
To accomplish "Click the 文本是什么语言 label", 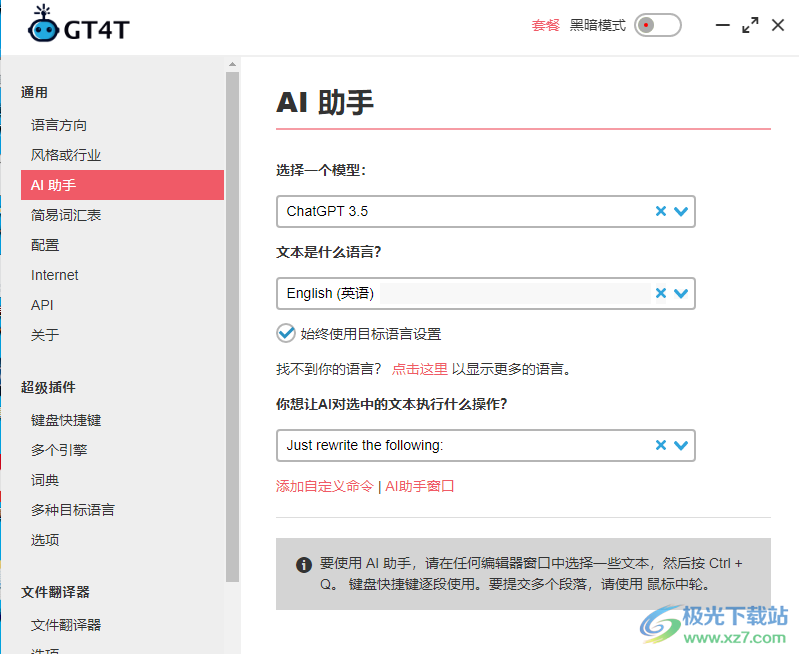I will click(329, 252).
